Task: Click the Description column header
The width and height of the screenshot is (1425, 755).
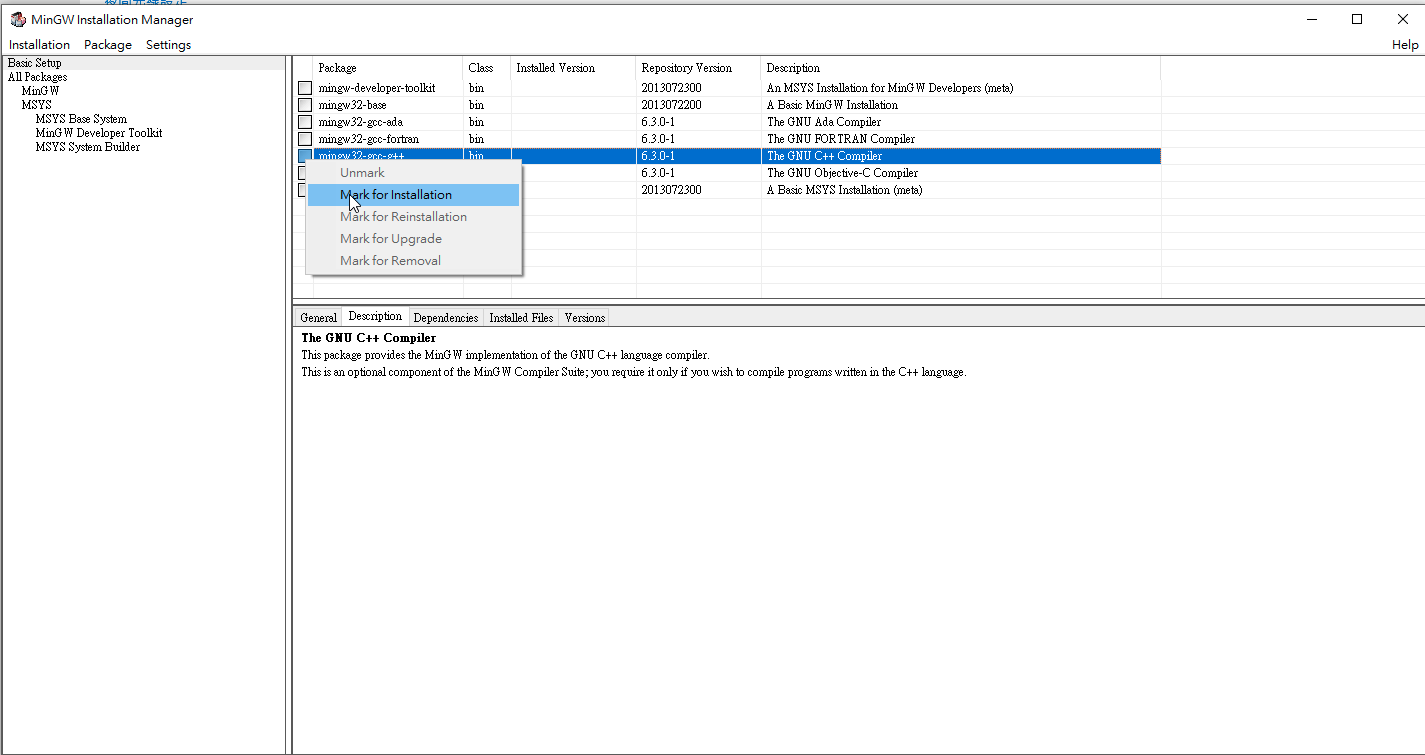Action: pos(961,68)
